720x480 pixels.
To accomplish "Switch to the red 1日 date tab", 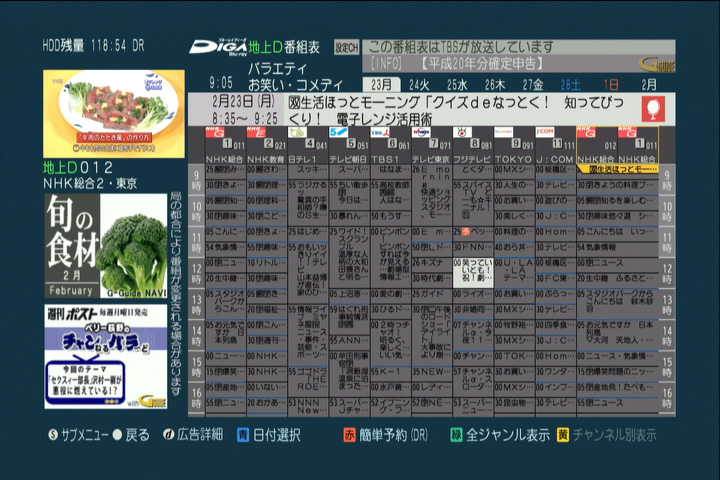I will pos(611,85).
